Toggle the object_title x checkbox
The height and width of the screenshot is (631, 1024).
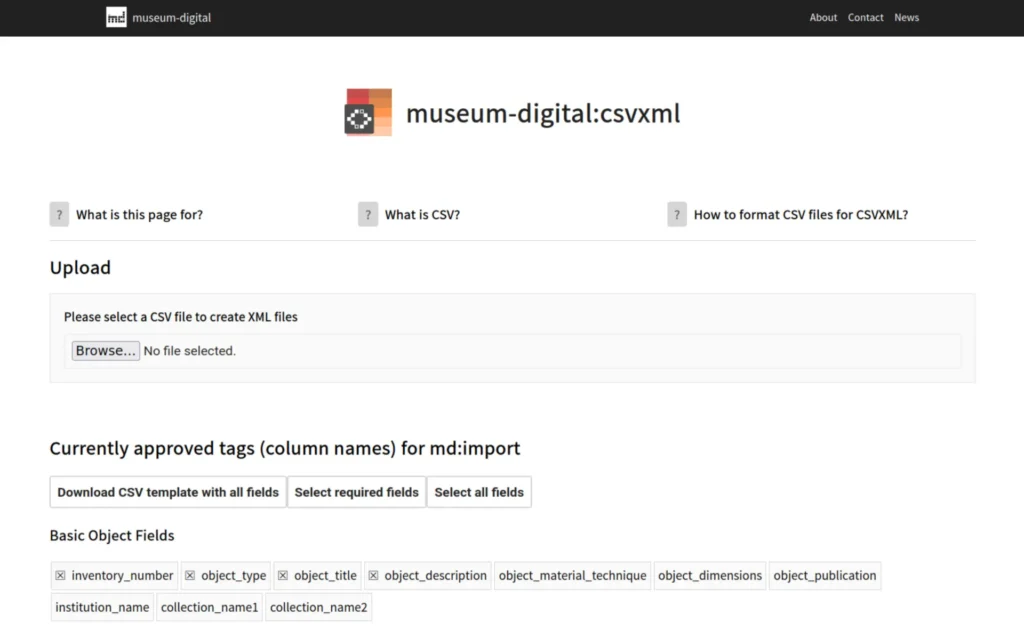(283, 575)
